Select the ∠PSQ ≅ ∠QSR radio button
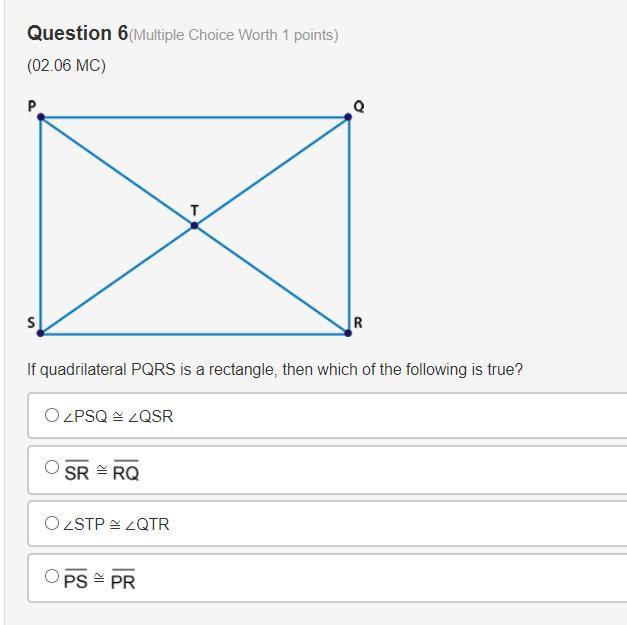This screenshot has height=625, width=627. (x=52, y=415)
